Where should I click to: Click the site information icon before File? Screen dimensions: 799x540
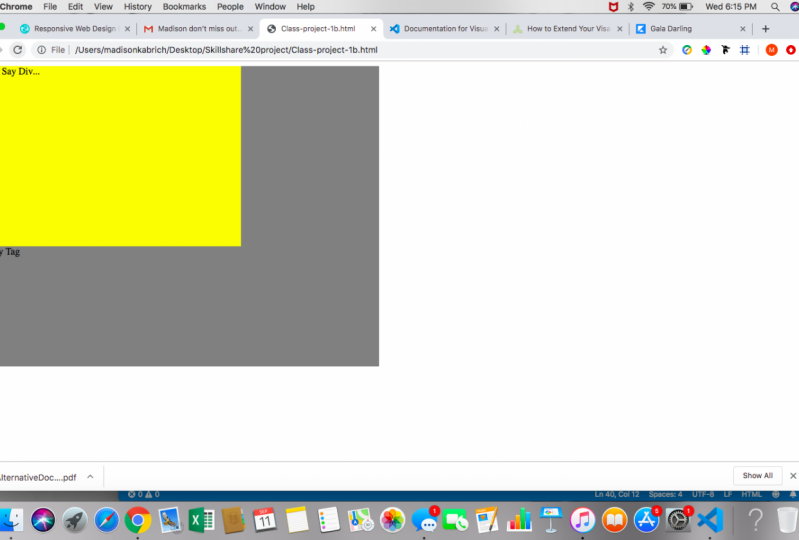point(41,50)
